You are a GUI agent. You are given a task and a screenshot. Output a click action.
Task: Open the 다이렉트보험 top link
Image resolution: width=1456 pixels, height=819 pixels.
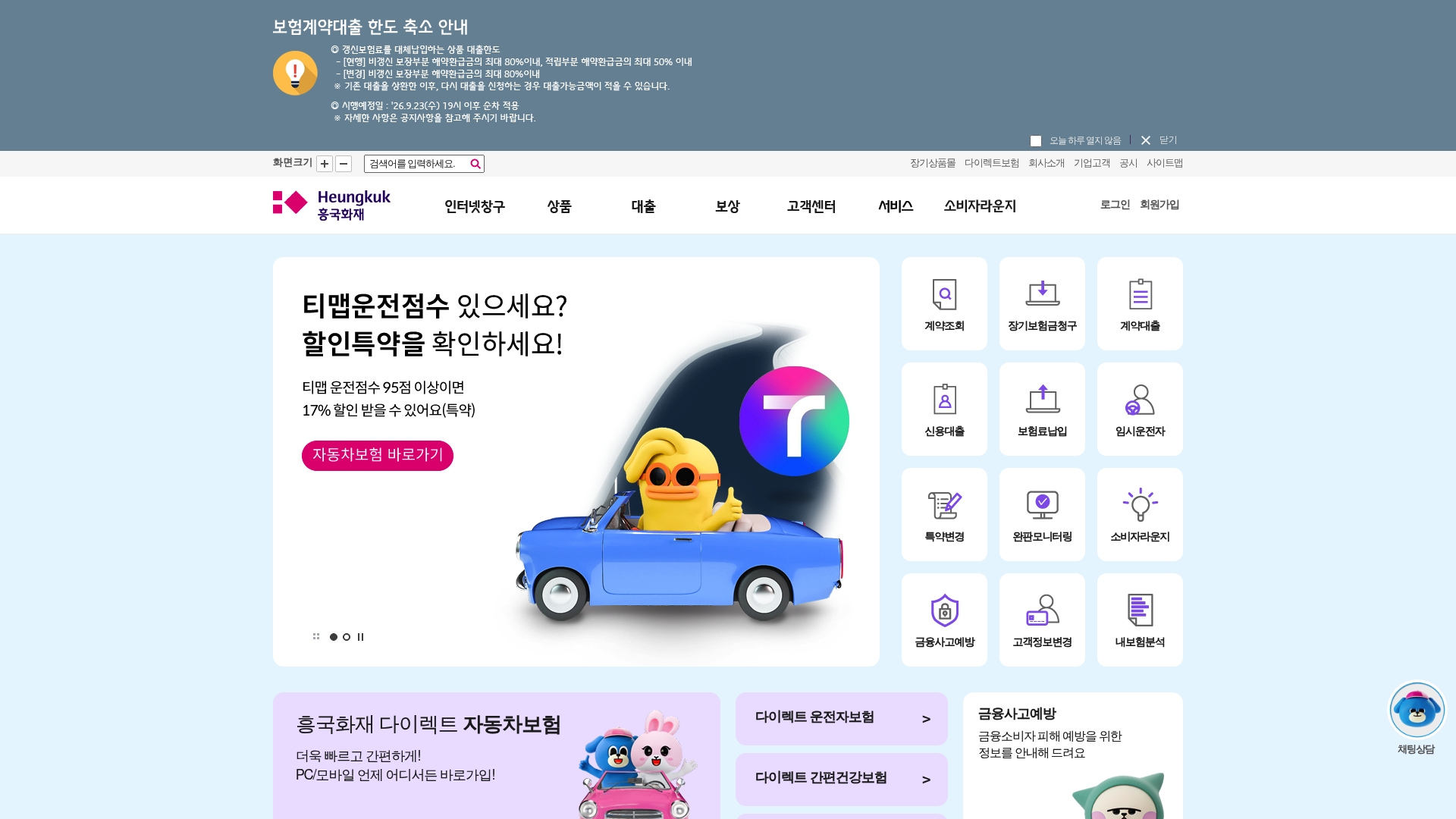[x=992, y=163]
